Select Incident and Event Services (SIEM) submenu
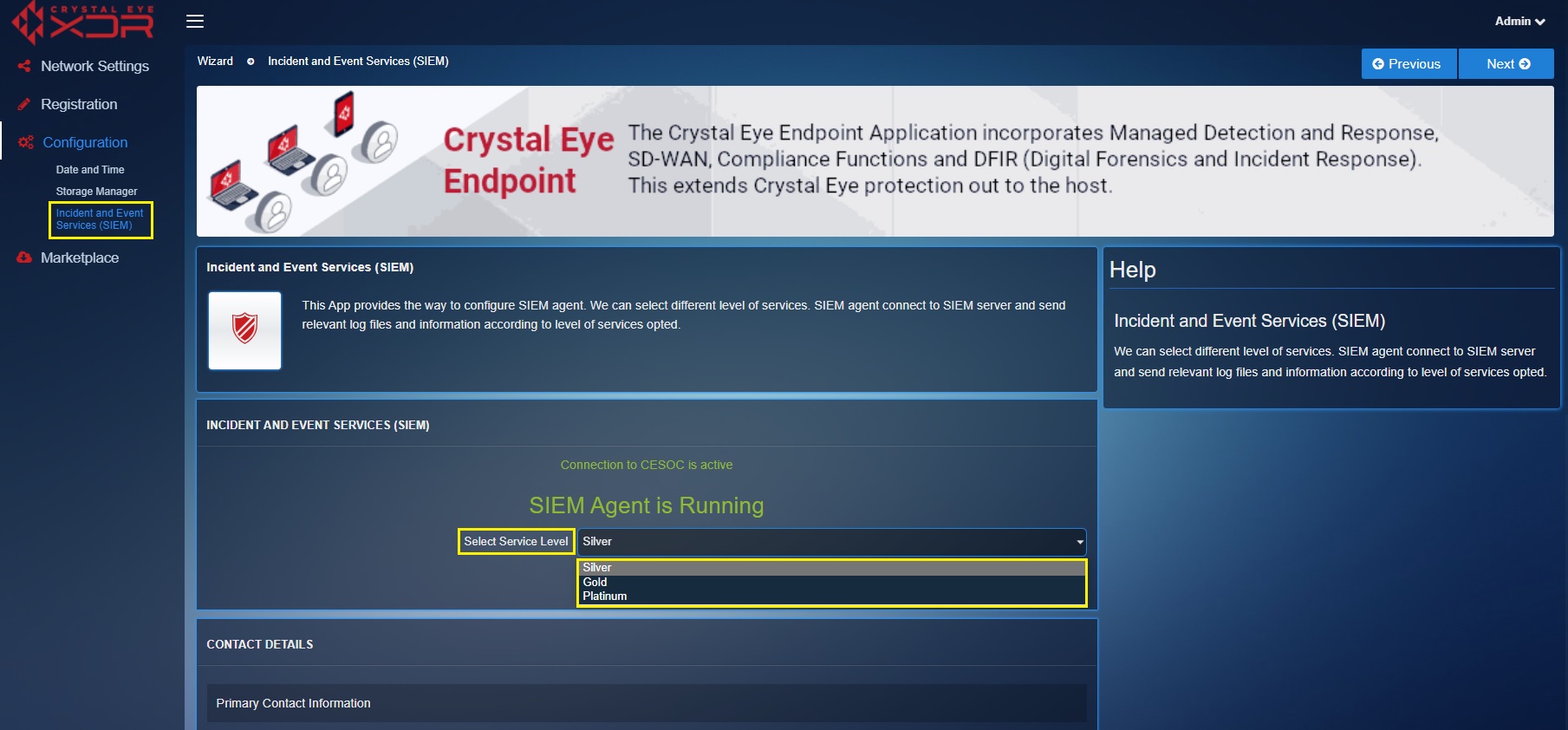The width and height of the screenshot is (1568, 730). [100, 219]
